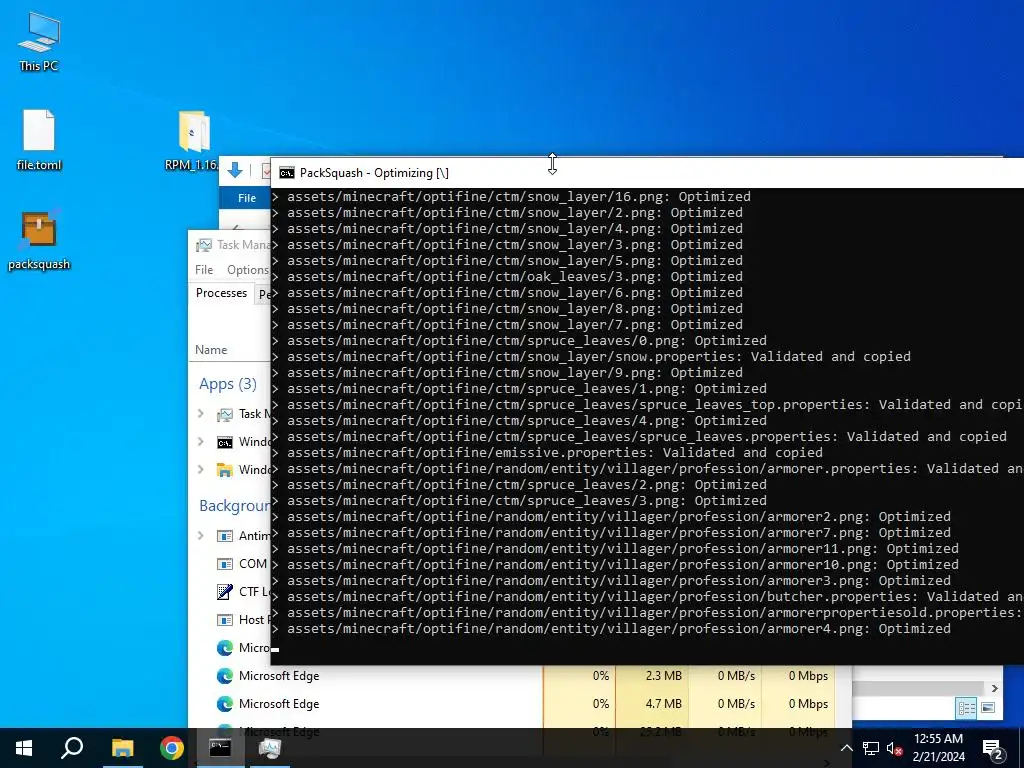
Task: Launch Google Chrome from the taskbar
Action: [172, 748]
